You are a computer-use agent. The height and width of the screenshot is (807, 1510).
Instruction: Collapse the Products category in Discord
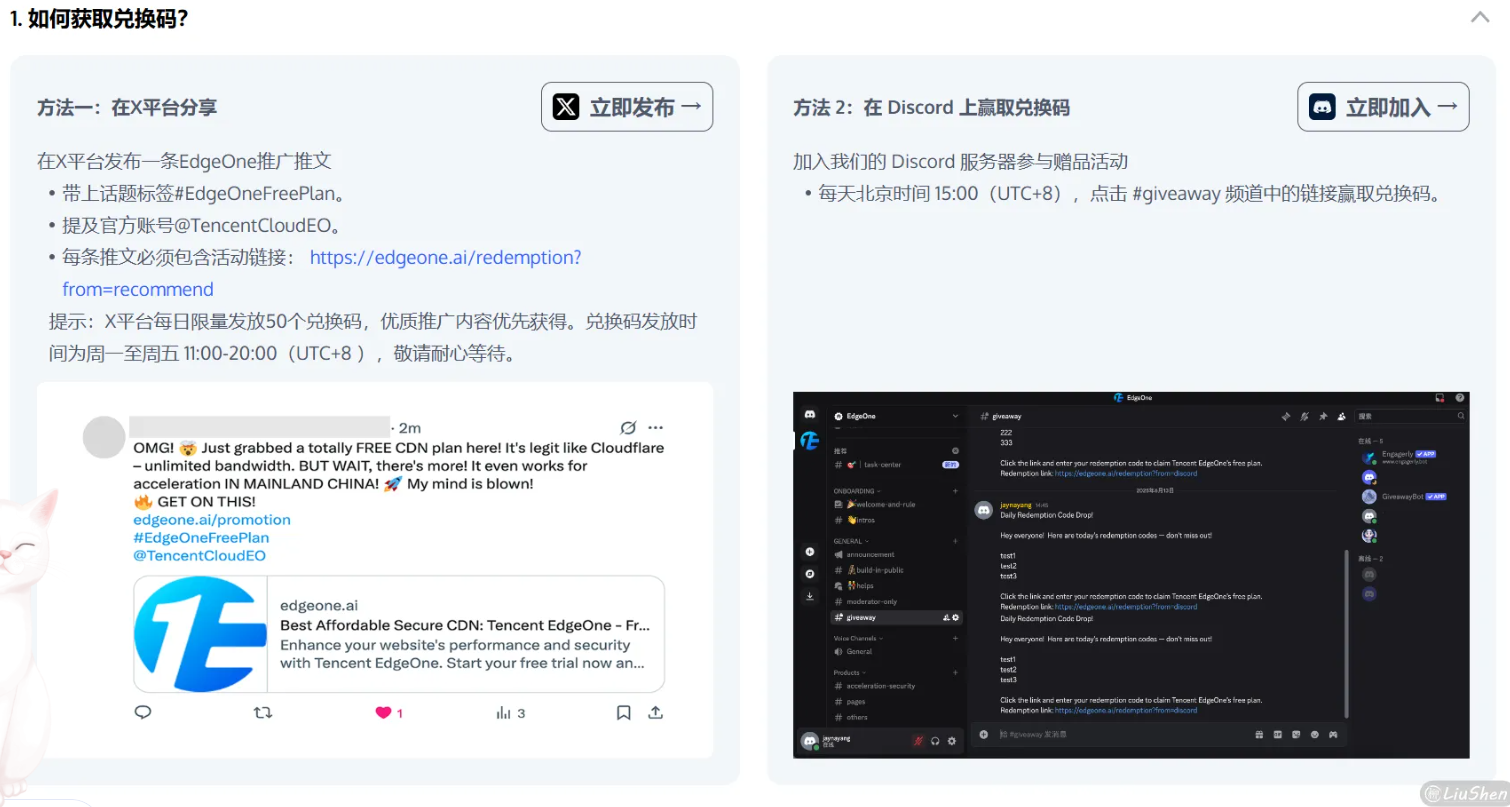point(848,673)
